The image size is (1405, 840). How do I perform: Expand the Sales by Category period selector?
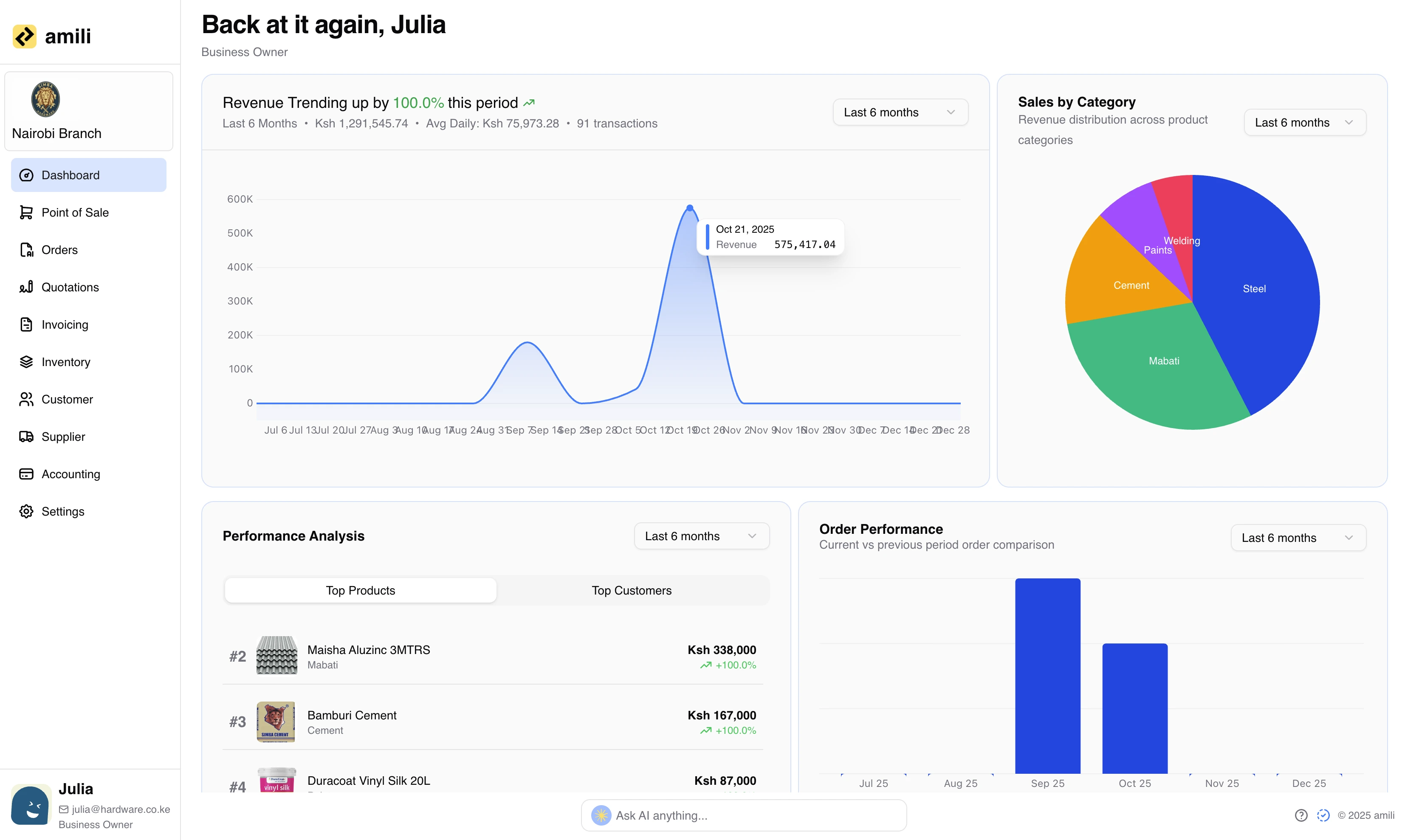[x=1304, y=122]
